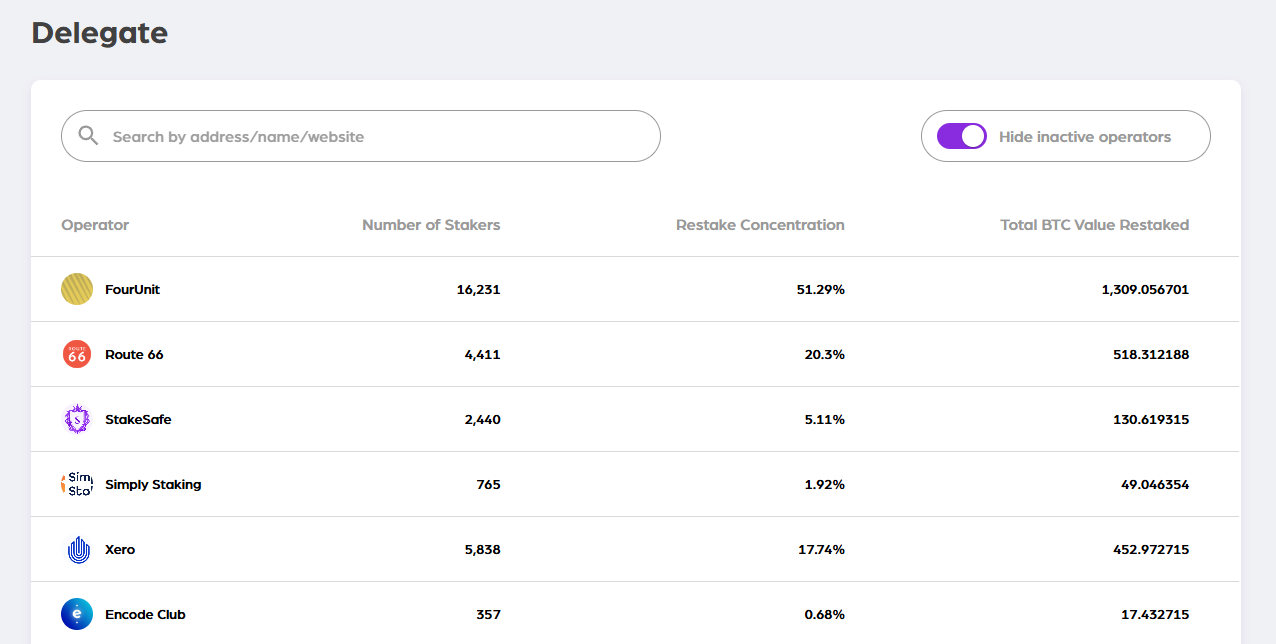The width and height of the screenshot is (1276, 644).
Task: Click the Operator column header
Action: [95, 225]
